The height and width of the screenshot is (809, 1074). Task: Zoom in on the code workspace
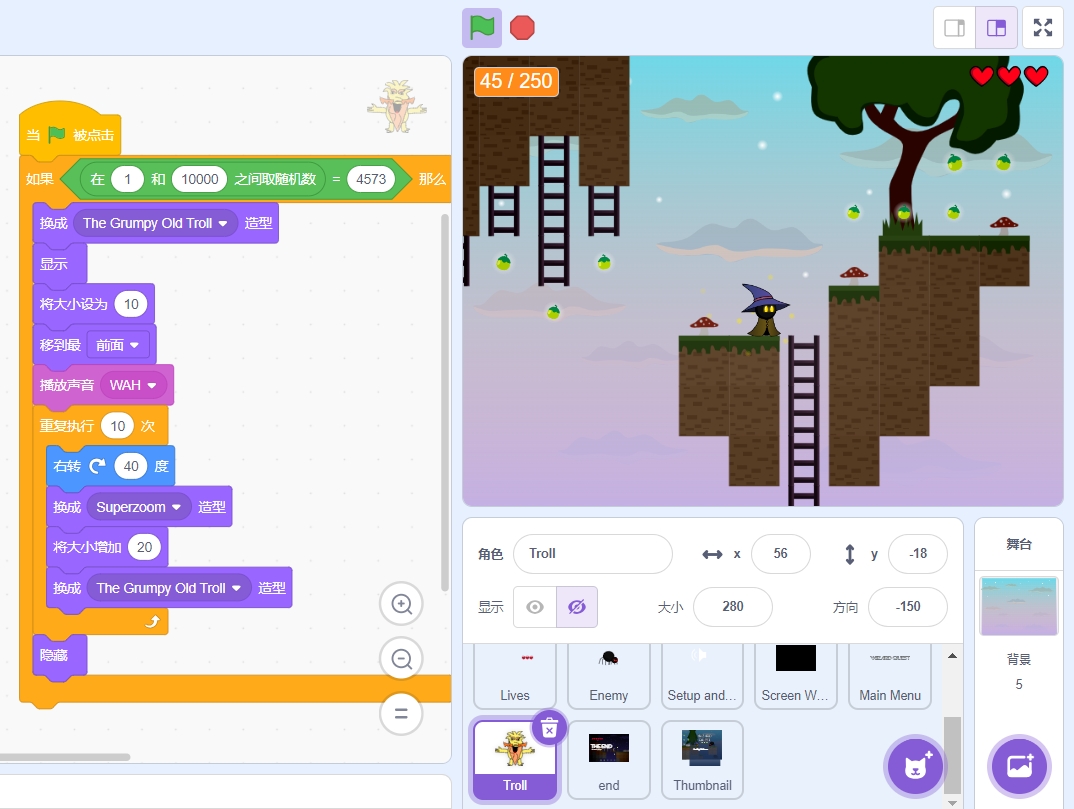click(x=402, y=604)
